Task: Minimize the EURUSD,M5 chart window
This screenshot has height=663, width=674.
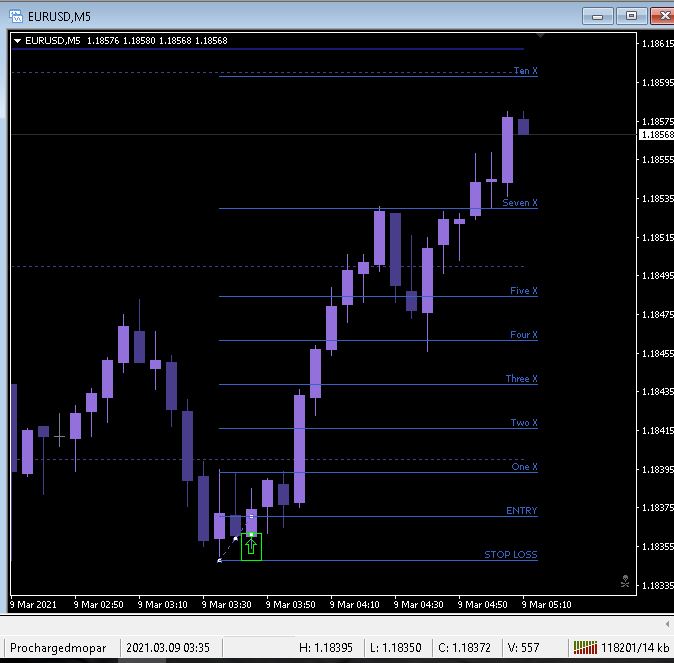Action: 597,16
